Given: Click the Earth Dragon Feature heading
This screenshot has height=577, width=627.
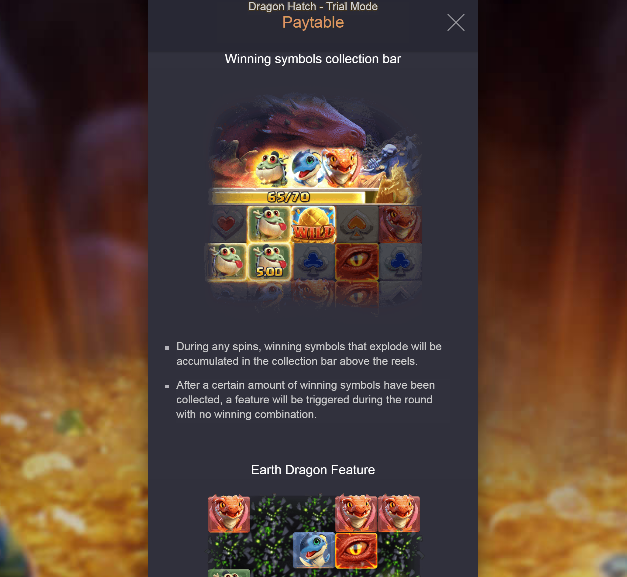Looking at the screenshot, I should (313, 469).
